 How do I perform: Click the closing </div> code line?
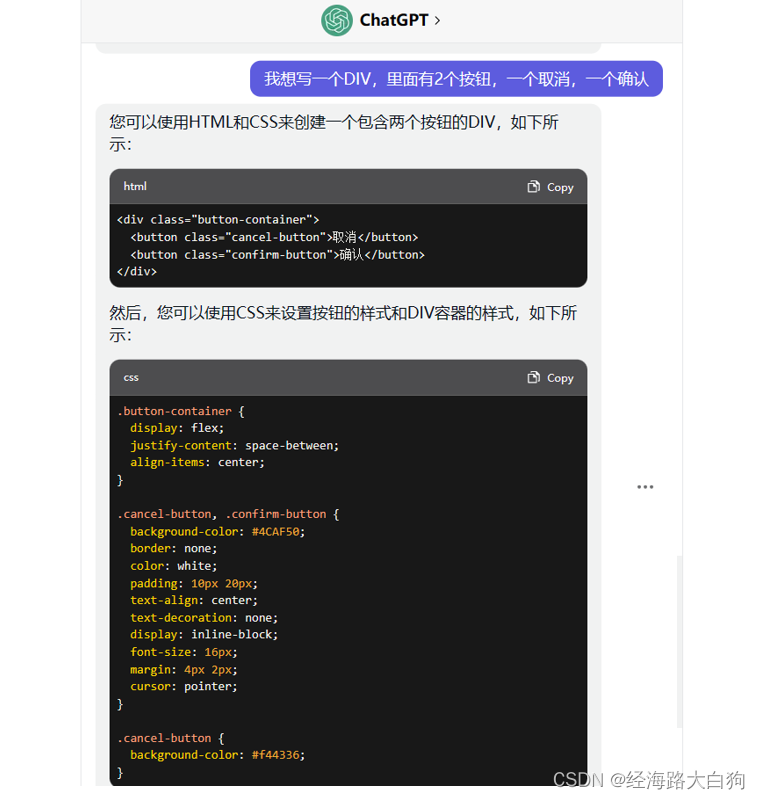(x=137, y=272)
